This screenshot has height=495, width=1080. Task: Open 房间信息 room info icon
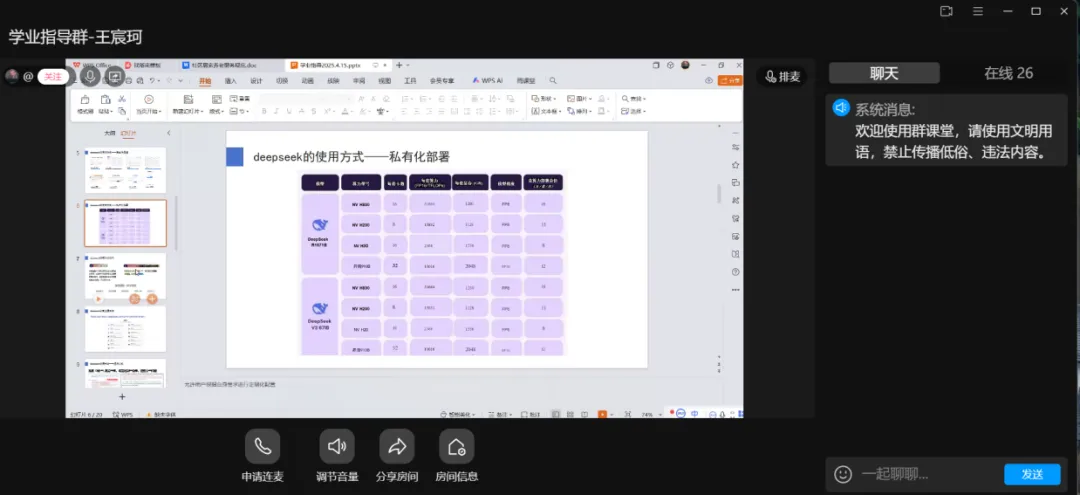(x=456, y=446)
